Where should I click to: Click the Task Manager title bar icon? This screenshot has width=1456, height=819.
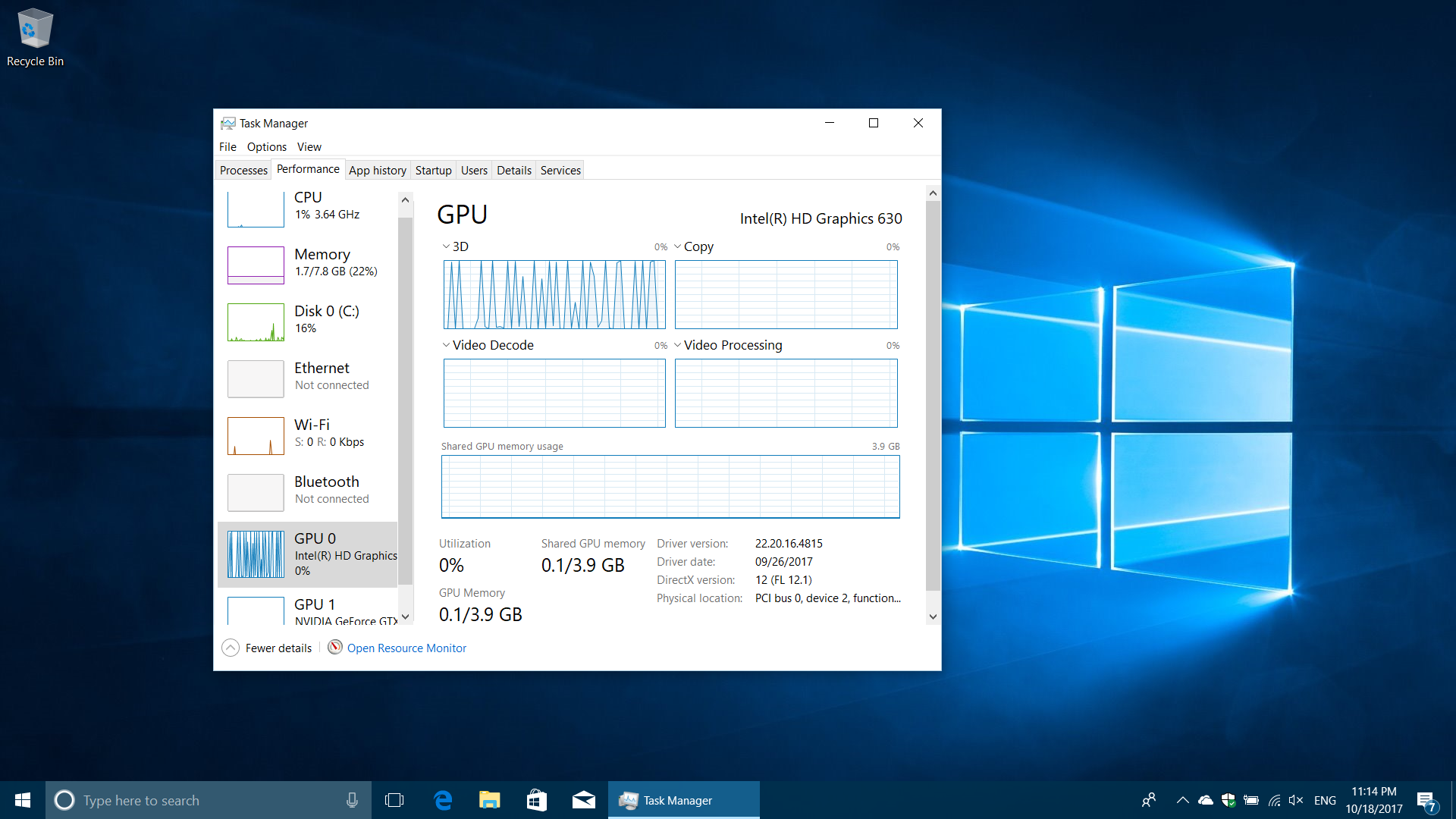[228, 123]
